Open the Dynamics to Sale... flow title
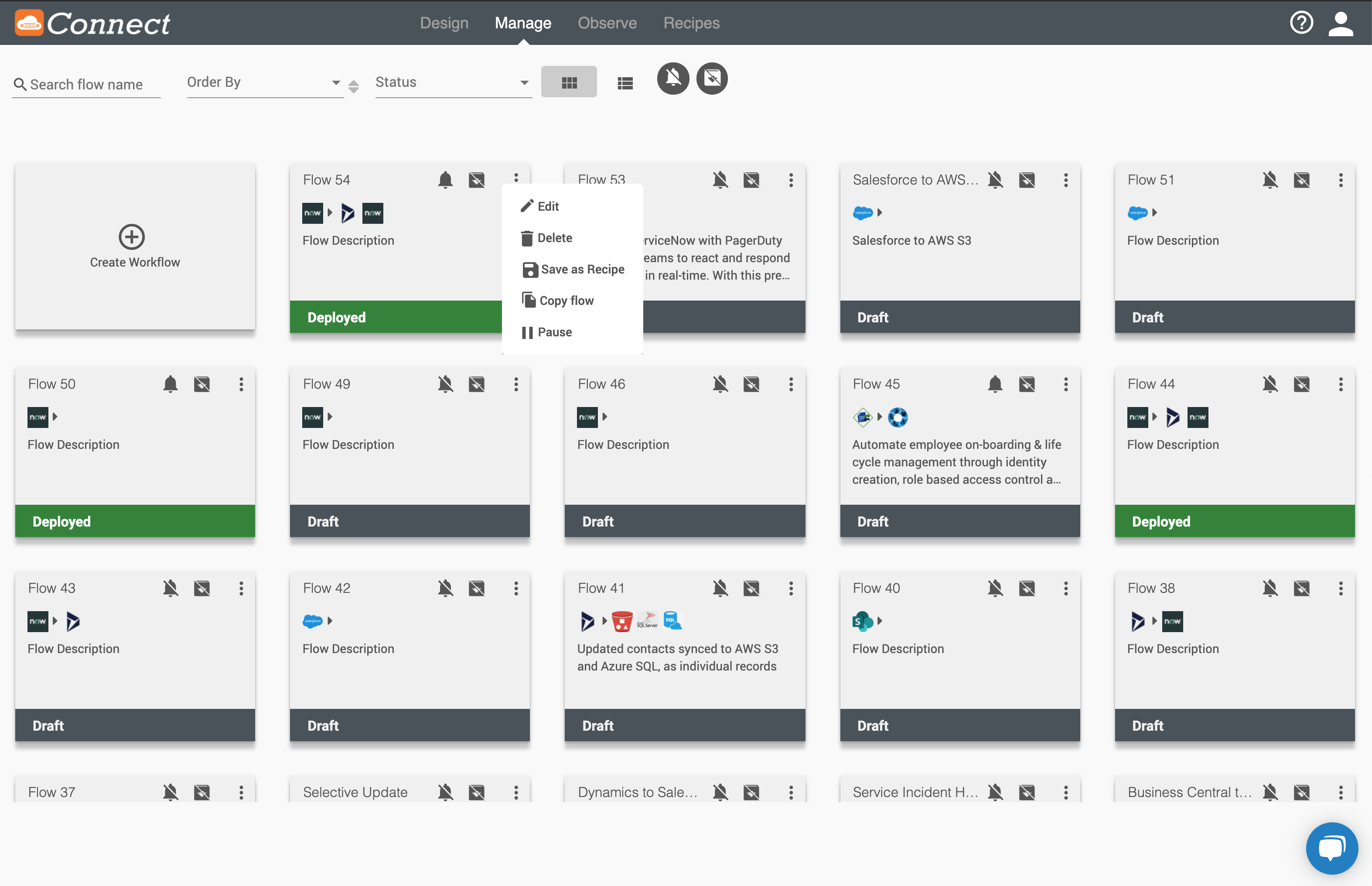 click(x=637, y=792)
